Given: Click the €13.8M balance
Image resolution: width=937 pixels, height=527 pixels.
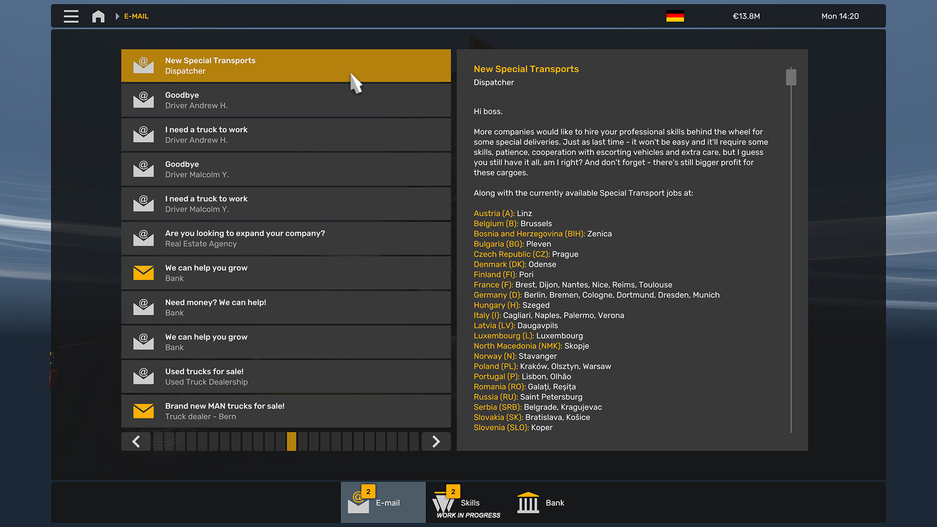Looking at the screenshot, I should tap(746, 16).
